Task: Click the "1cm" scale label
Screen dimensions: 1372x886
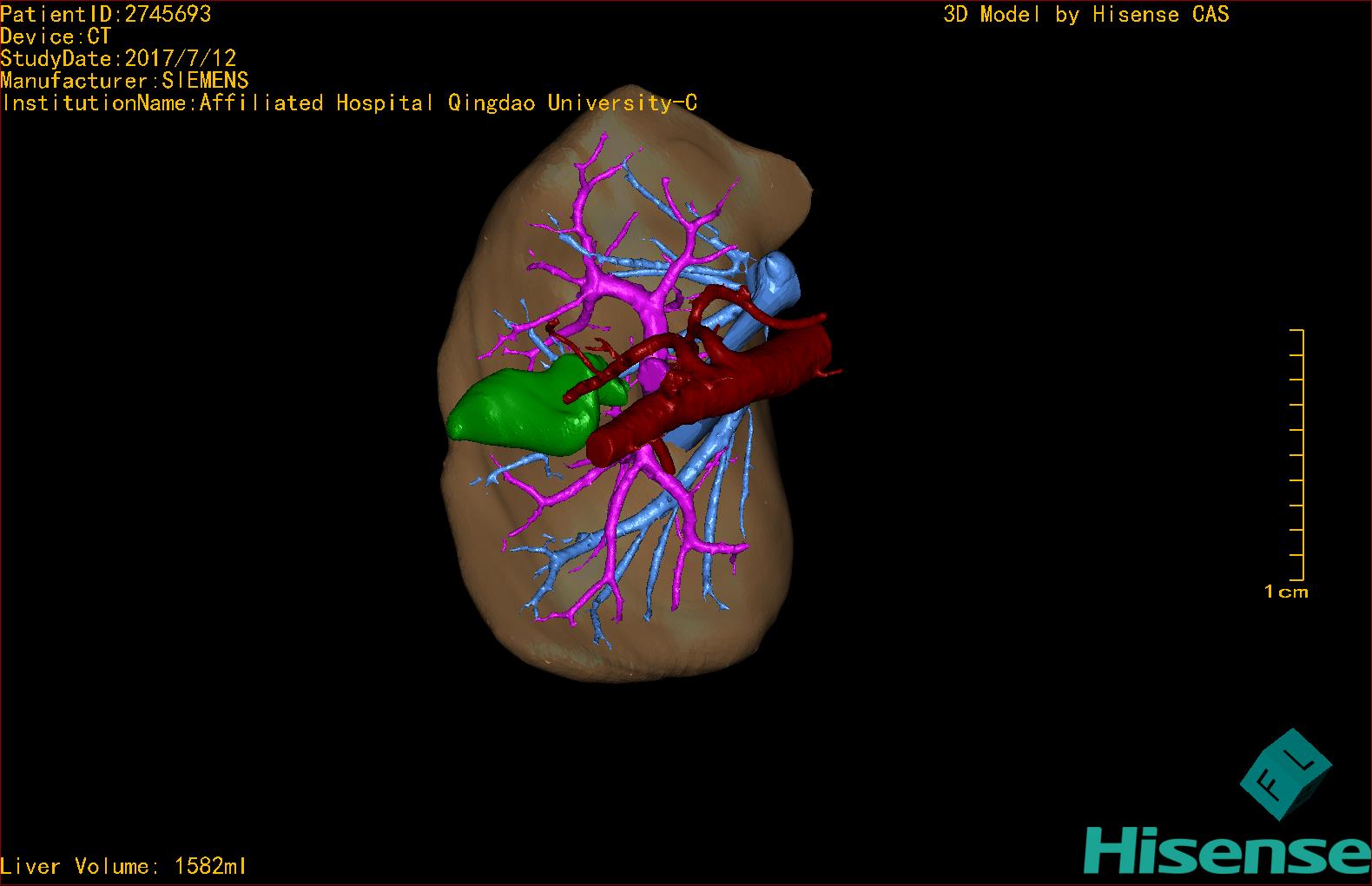Action: (1286, 592)
